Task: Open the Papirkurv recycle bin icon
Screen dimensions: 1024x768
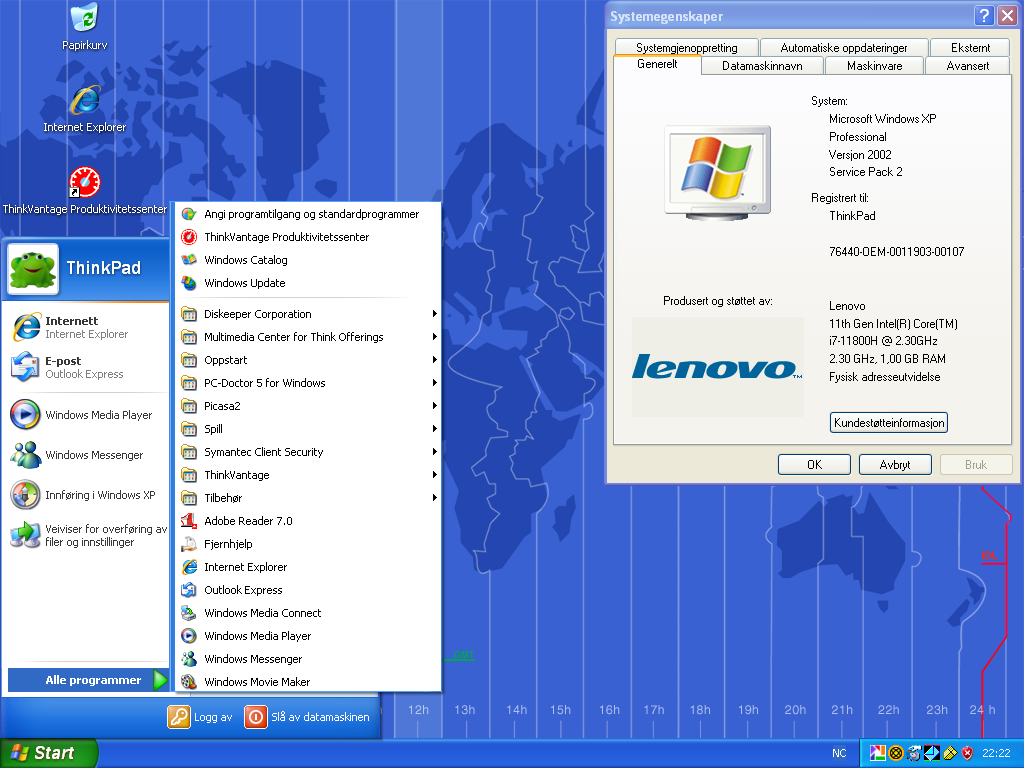Action: [84, 18]
